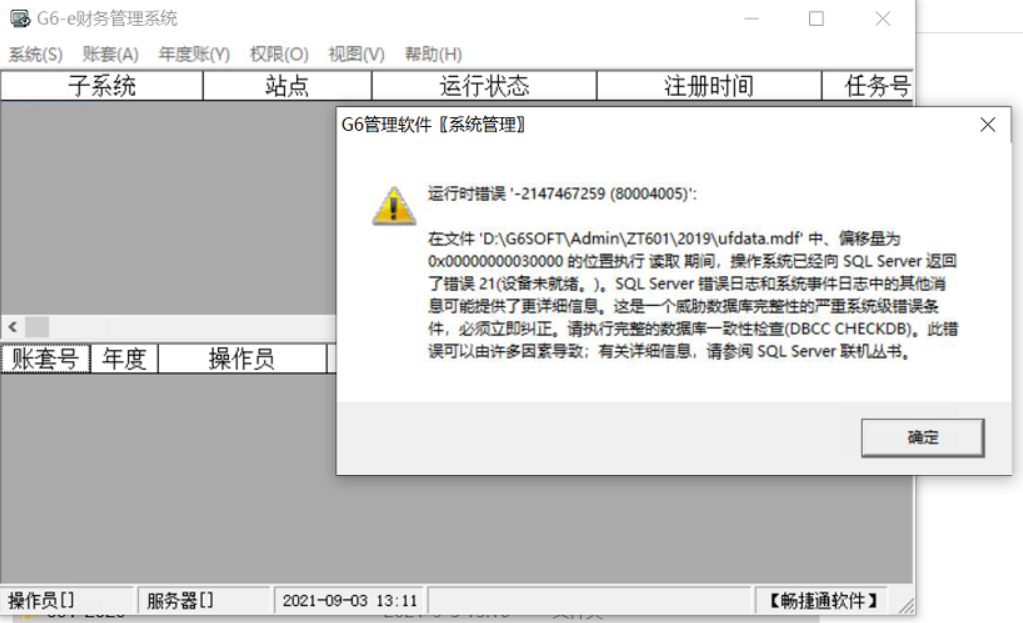Select the 注册时间 column header
This screenshot has height=623, width=1023.
tap(709, 86)
